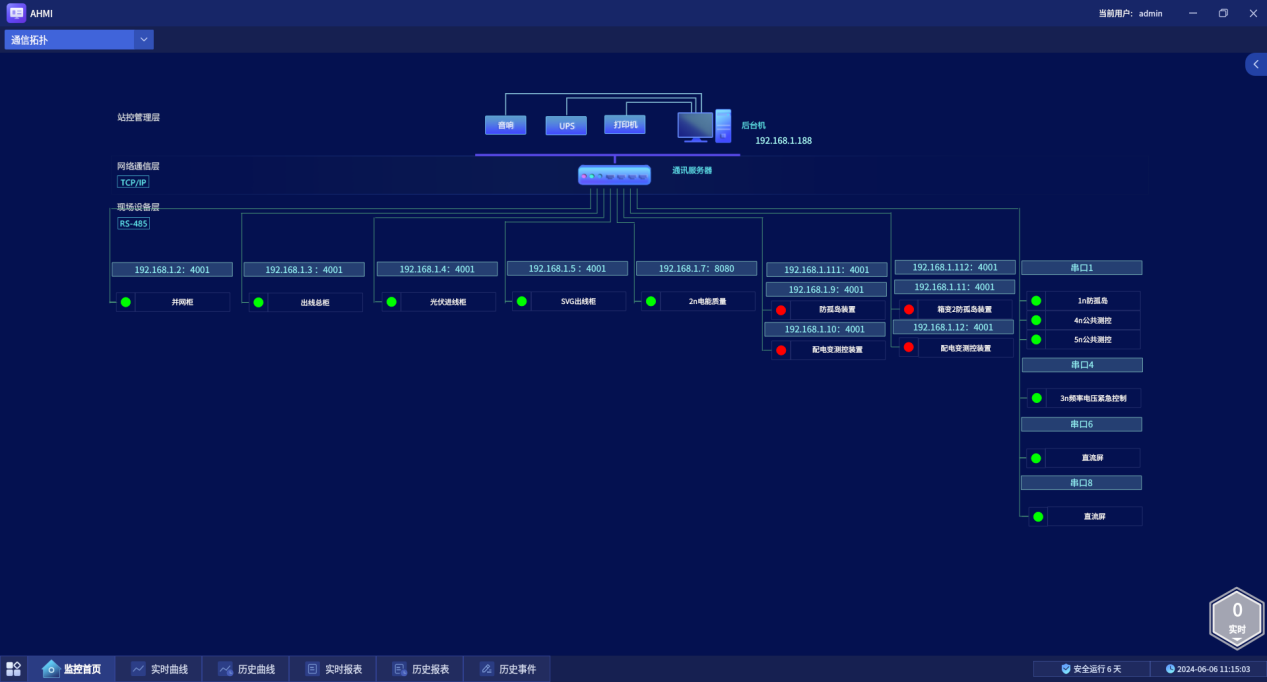The height and width of the screenshot is (682, 1267).
Task: Open the 通信拓扑 dropdown arrow
Action: (x=144, y=40)
